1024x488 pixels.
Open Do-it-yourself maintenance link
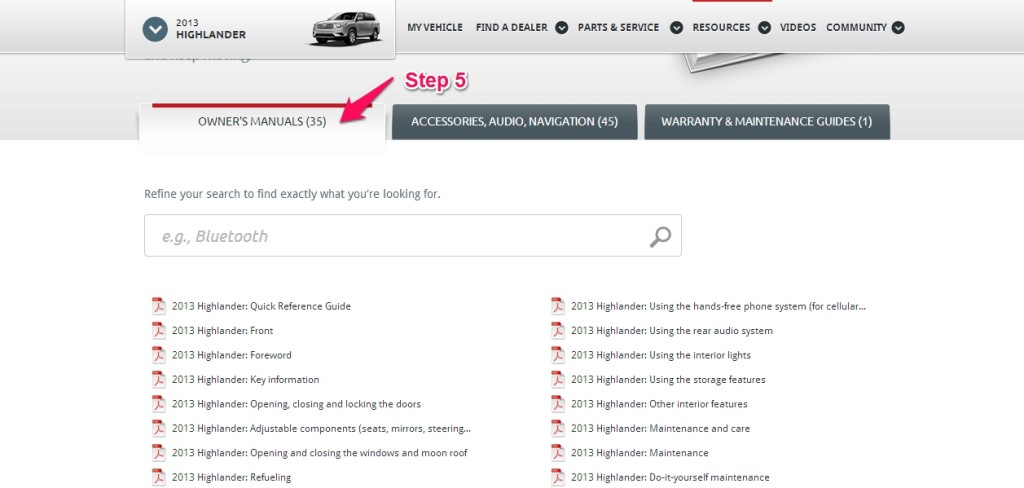click(x=670, y=478)
